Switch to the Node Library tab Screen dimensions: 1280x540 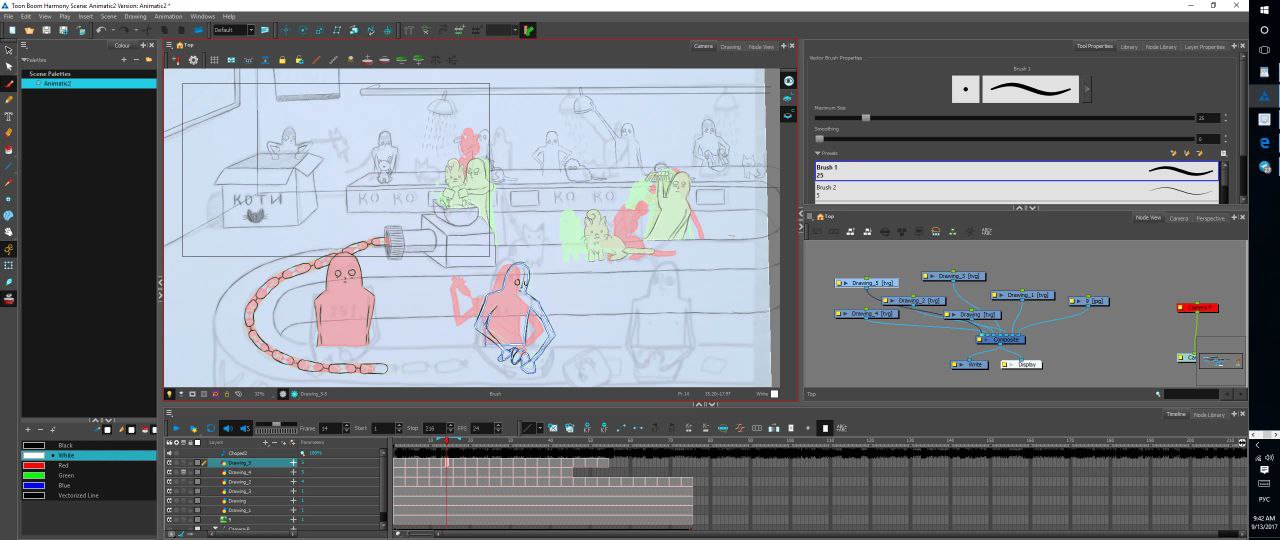point(1161,46)
